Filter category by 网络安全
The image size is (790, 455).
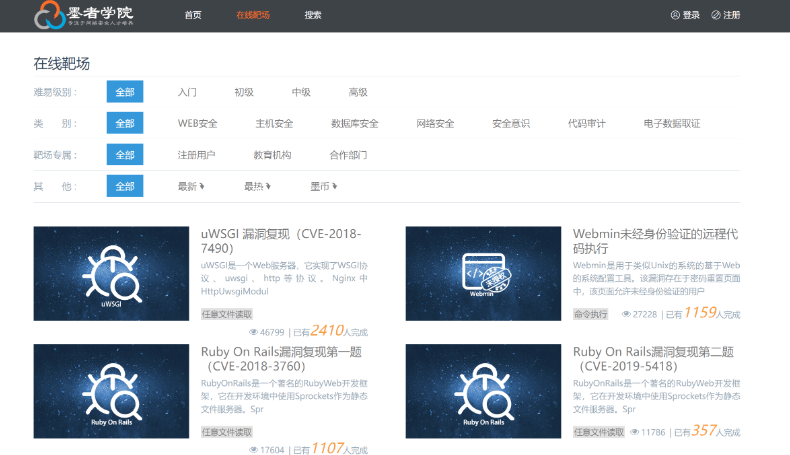pos(435,123)
